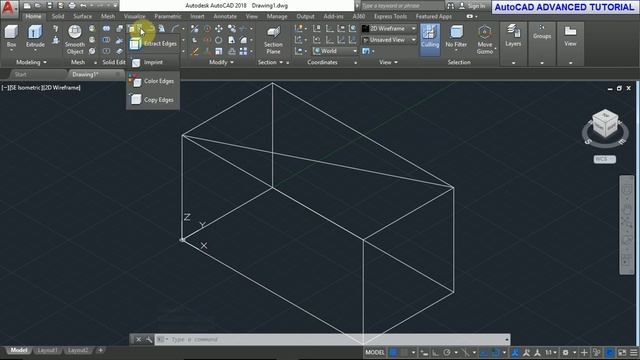Open the Output ribbon tab
This screenshot has width=640, height=360.
tap(305, 16)
